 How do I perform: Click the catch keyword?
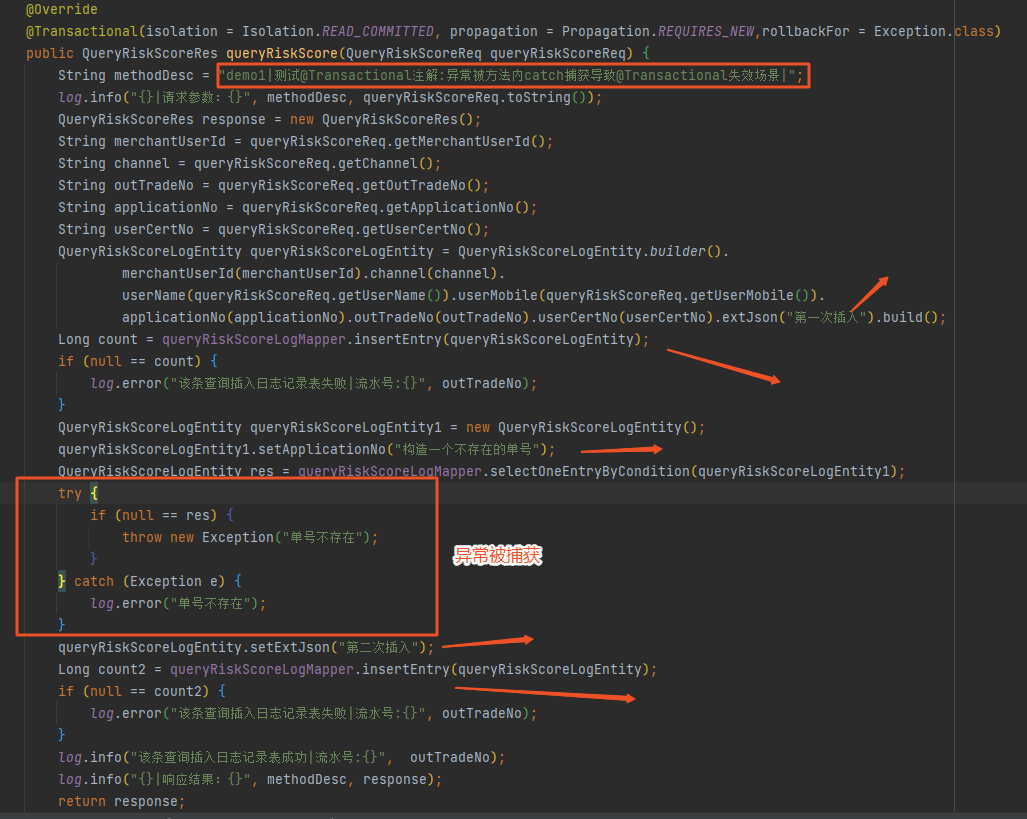94,582
